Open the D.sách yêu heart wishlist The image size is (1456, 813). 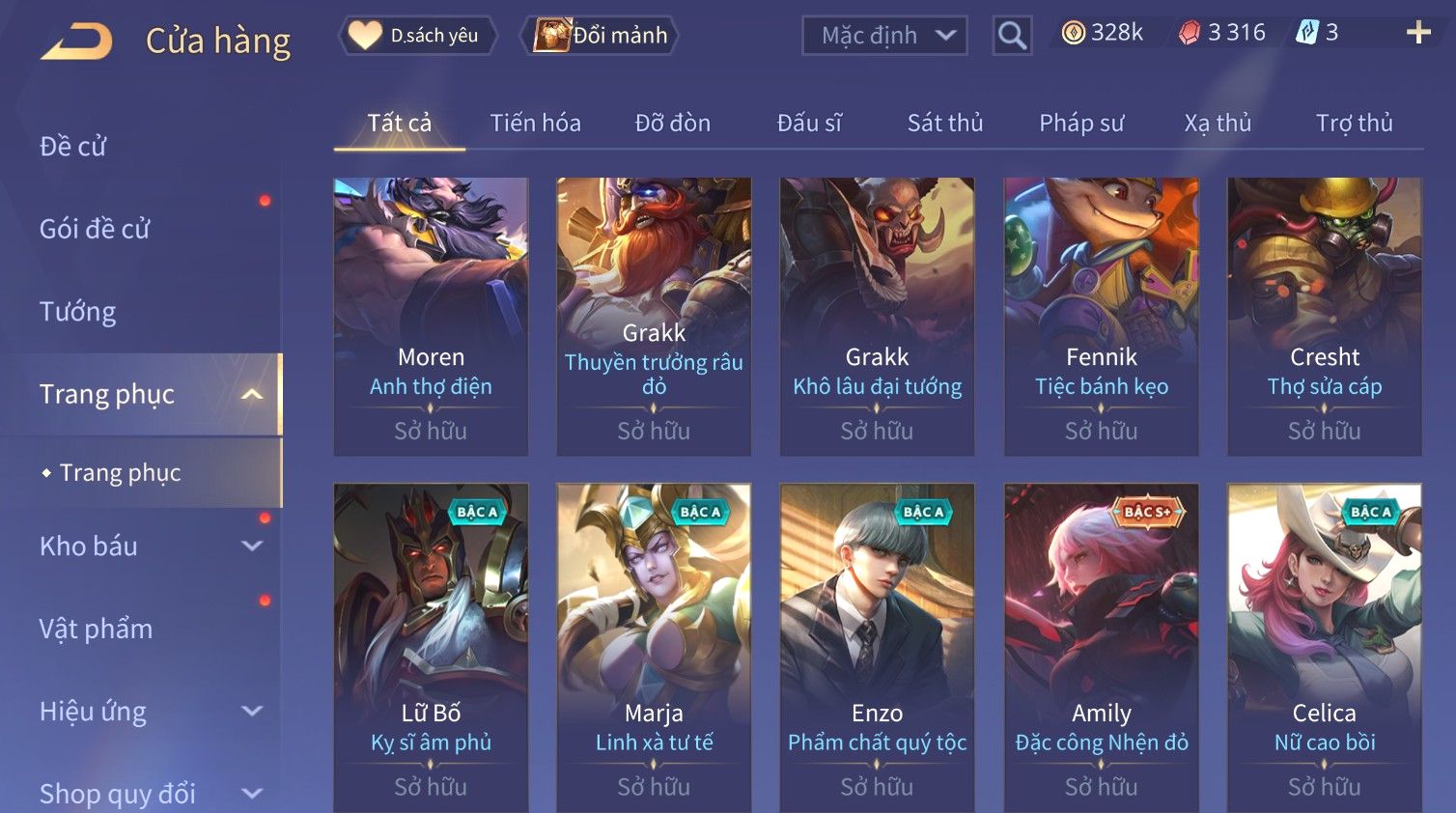419,36
